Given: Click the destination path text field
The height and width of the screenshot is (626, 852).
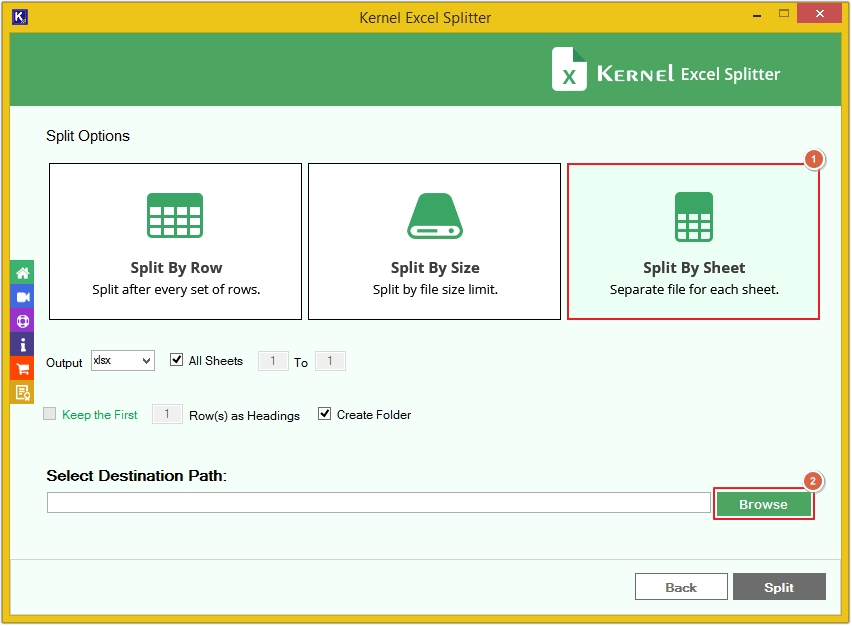Looking at the screenshot, I should [379, 503].
